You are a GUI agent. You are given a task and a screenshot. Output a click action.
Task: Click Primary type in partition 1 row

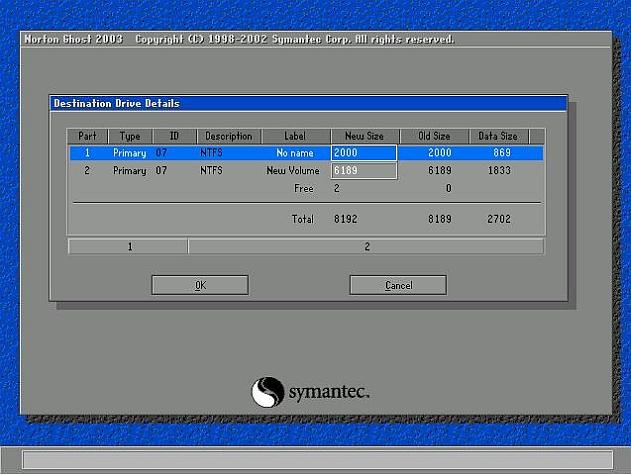click(130, 153)
